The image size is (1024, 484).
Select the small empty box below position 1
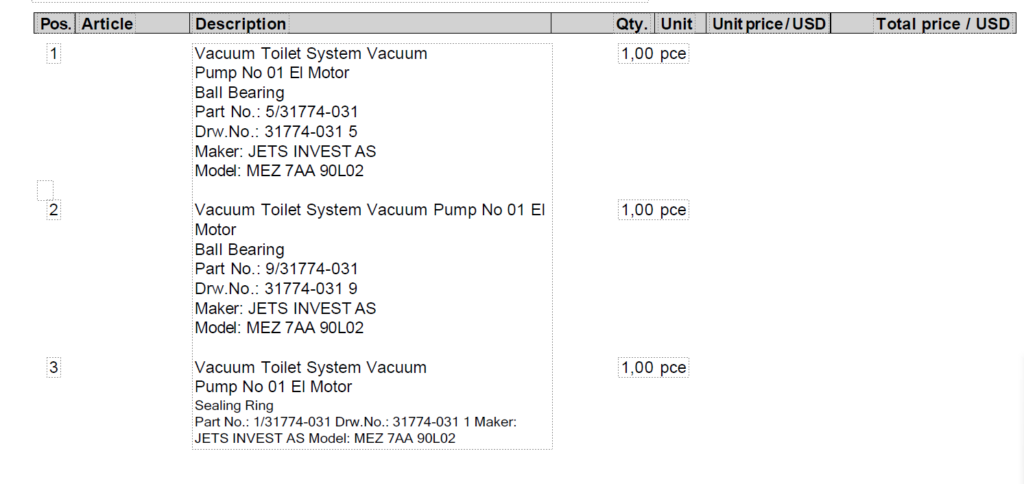click(45, 190)
